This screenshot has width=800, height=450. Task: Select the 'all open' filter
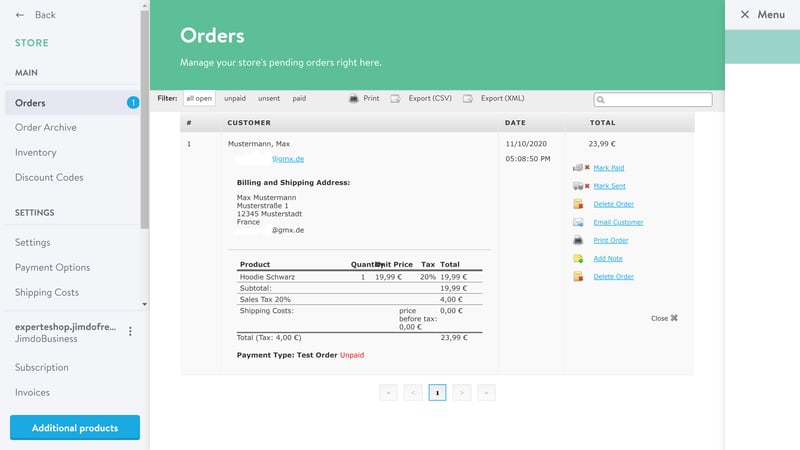[199, 99]
